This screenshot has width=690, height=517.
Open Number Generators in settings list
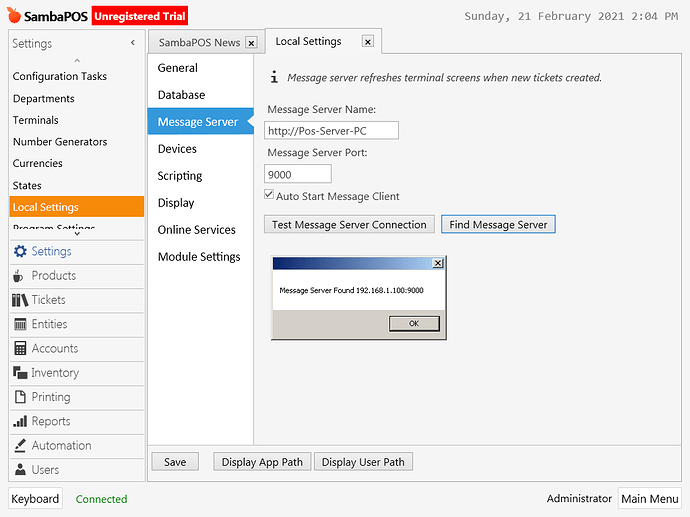(77, 142)
